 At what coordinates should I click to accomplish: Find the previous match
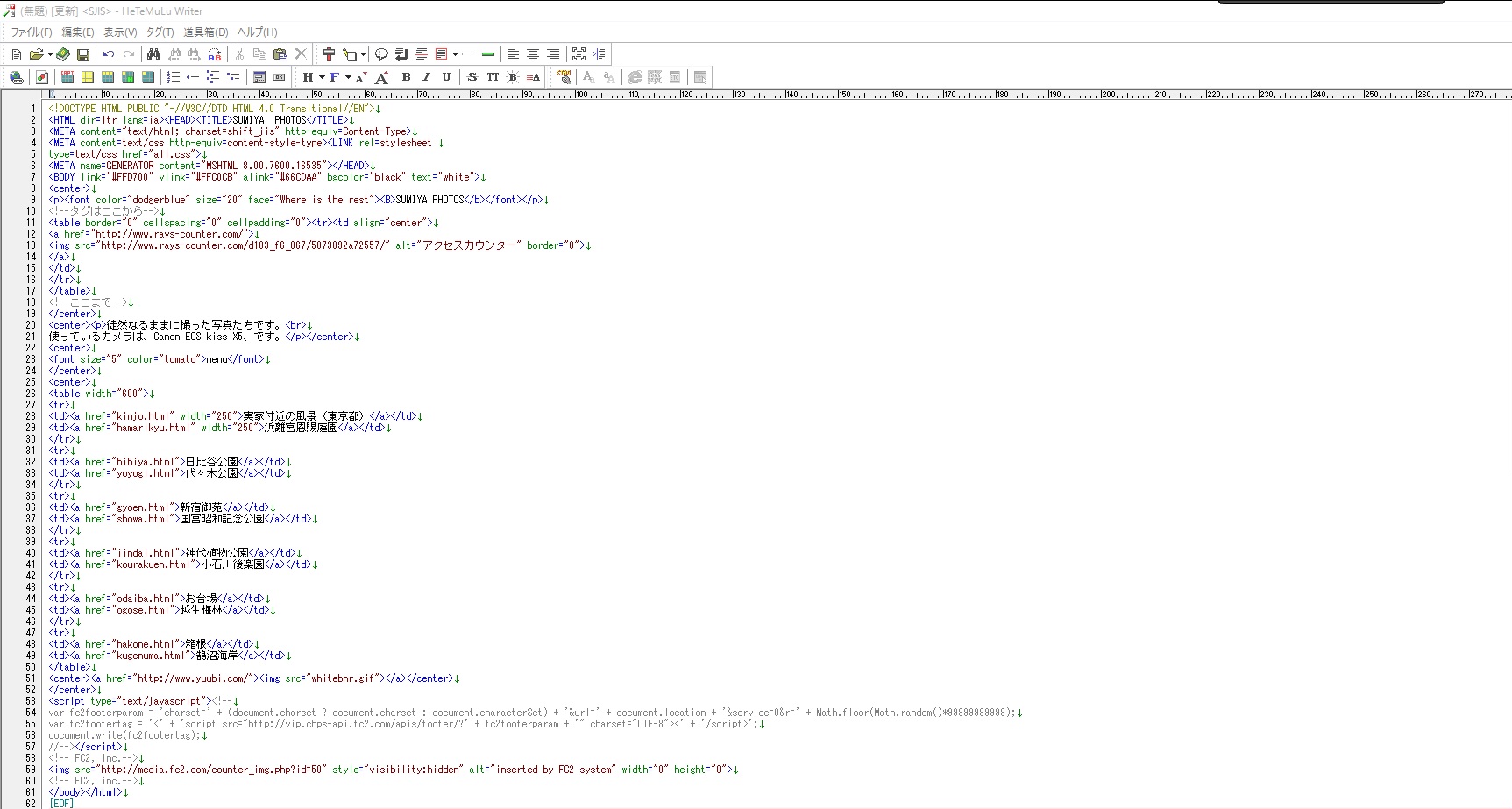tap(174, 54)
